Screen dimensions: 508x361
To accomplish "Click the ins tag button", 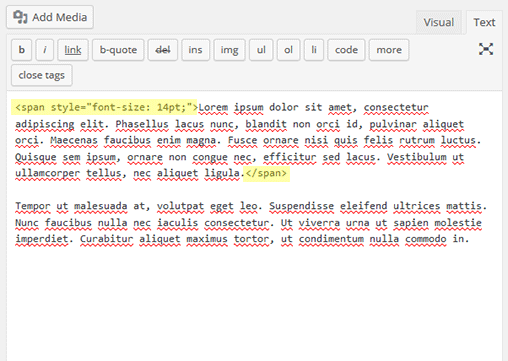I will [x=195, y=50].
